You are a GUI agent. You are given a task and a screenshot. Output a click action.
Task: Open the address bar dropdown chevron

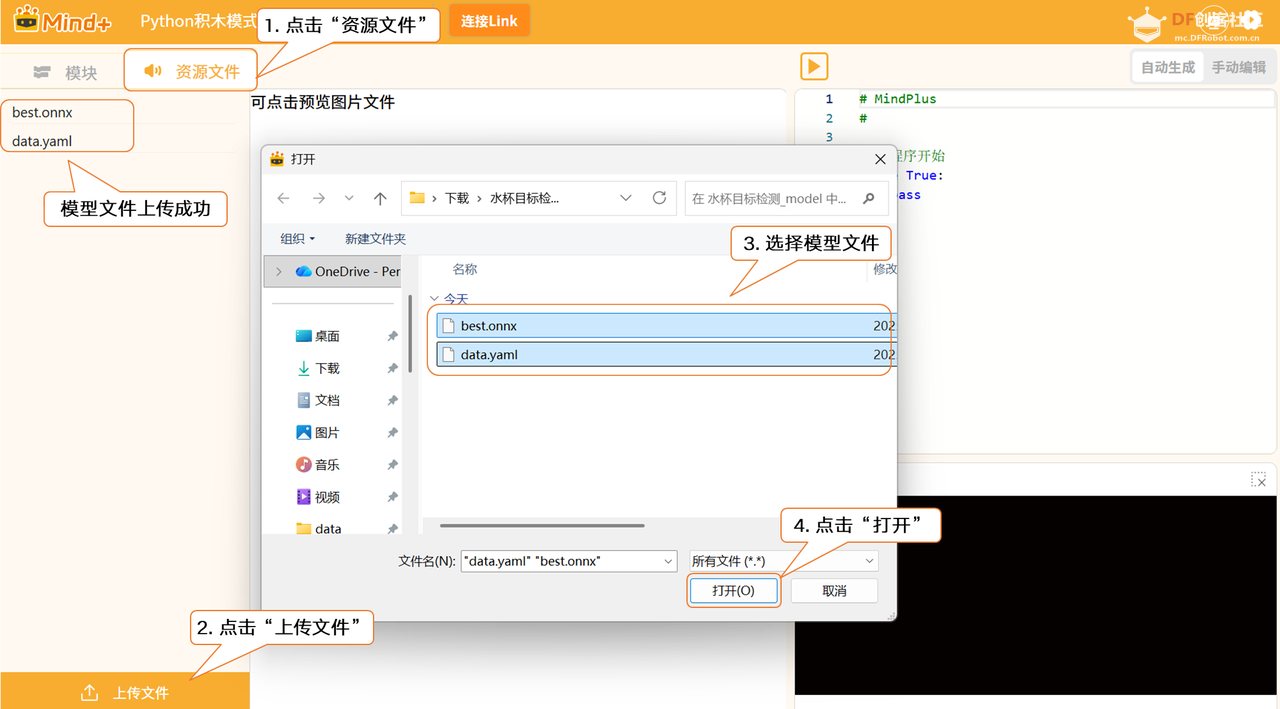pos(626,198)
